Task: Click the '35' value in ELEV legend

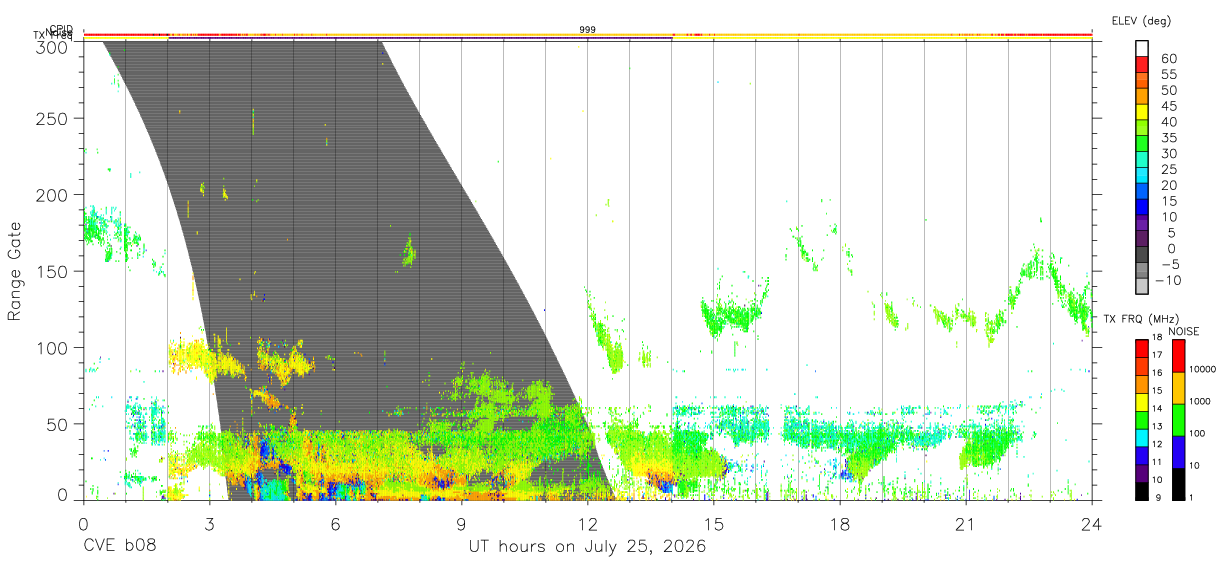Action: (x=1169, y=138)
